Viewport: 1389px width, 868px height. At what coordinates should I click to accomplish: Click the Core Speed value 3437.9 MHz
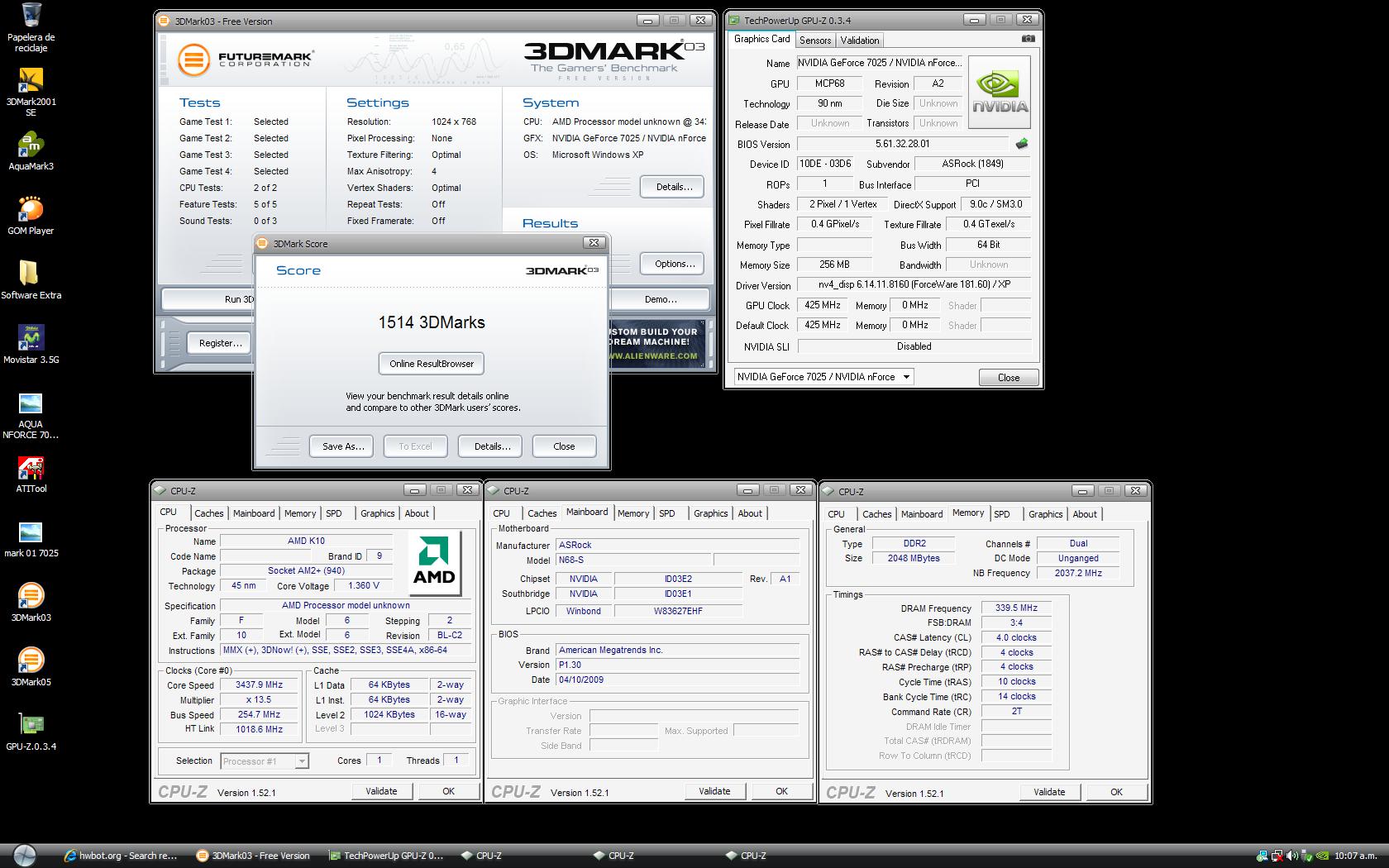point(259,685)
